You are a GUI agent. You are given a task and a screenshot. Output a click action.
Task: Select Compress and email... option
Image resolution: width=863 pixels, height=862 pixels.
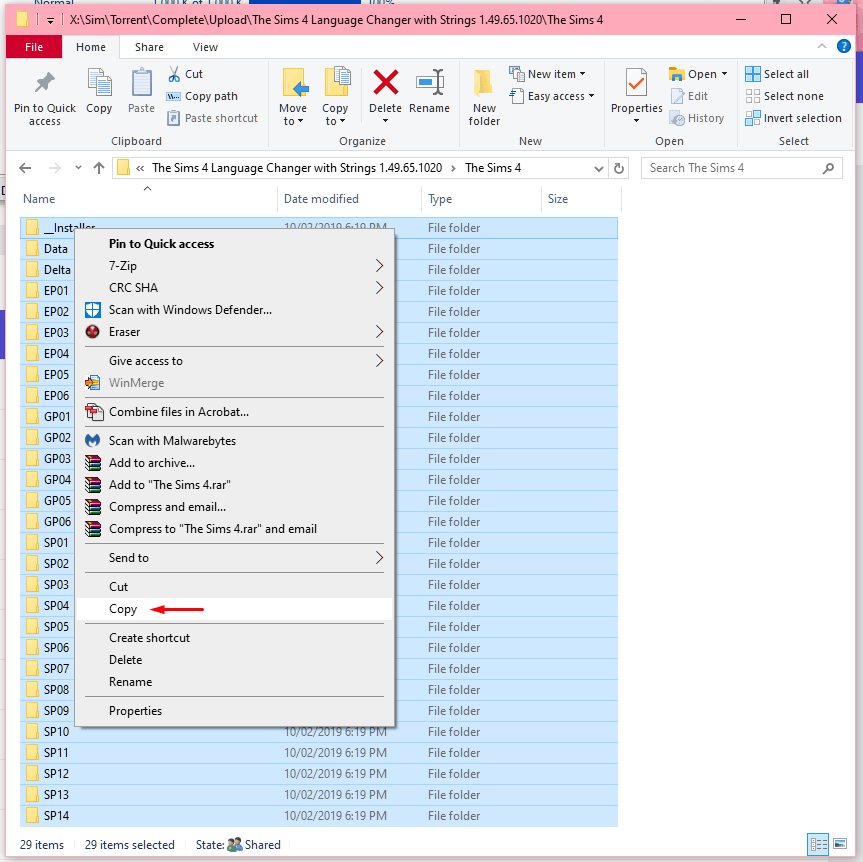tap(234, 507)
